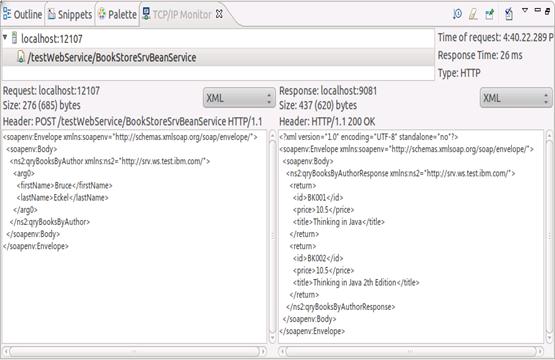Viewport: 555px width, 360px height.
Task: Switch to the Palette tab
Action: click(x=117, y=14)
